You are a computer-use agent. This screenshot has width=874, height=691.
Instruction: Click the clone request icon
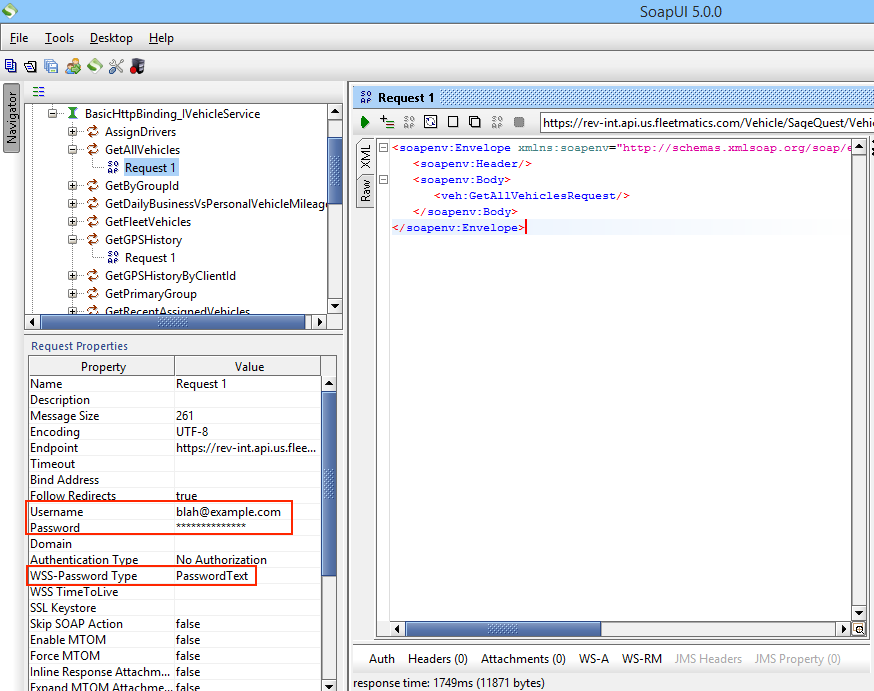click(x=475, y=121)
